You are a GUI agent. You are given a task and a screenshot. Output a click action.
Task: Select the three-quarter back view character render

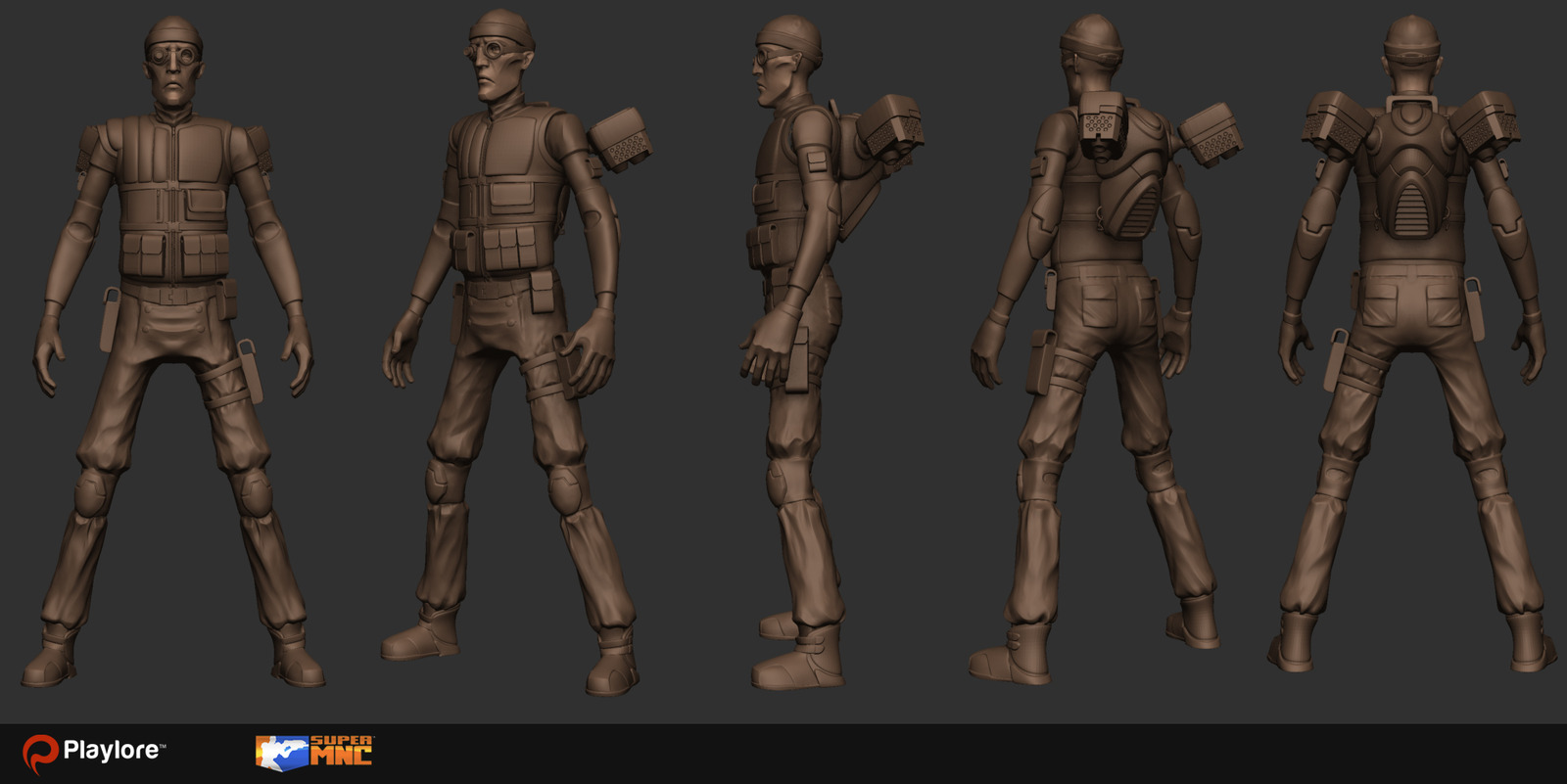tap(1097, 352)
